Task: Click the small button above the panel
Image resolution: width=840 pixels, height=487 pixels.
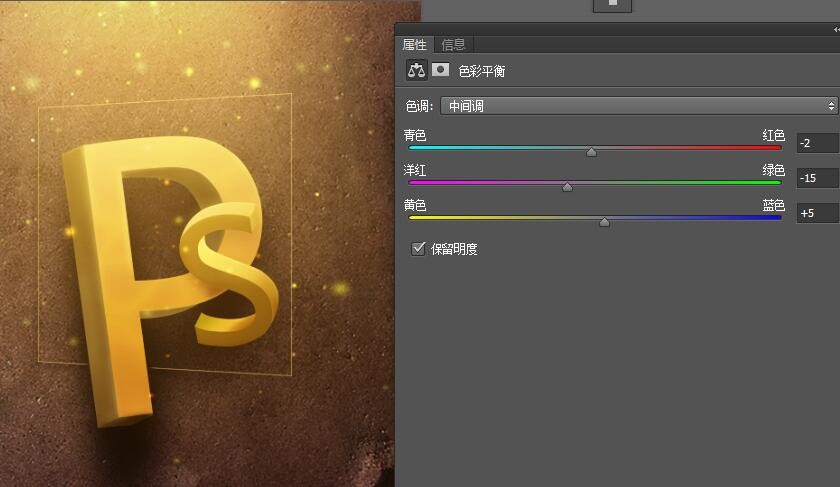Action: pos(612,4)
